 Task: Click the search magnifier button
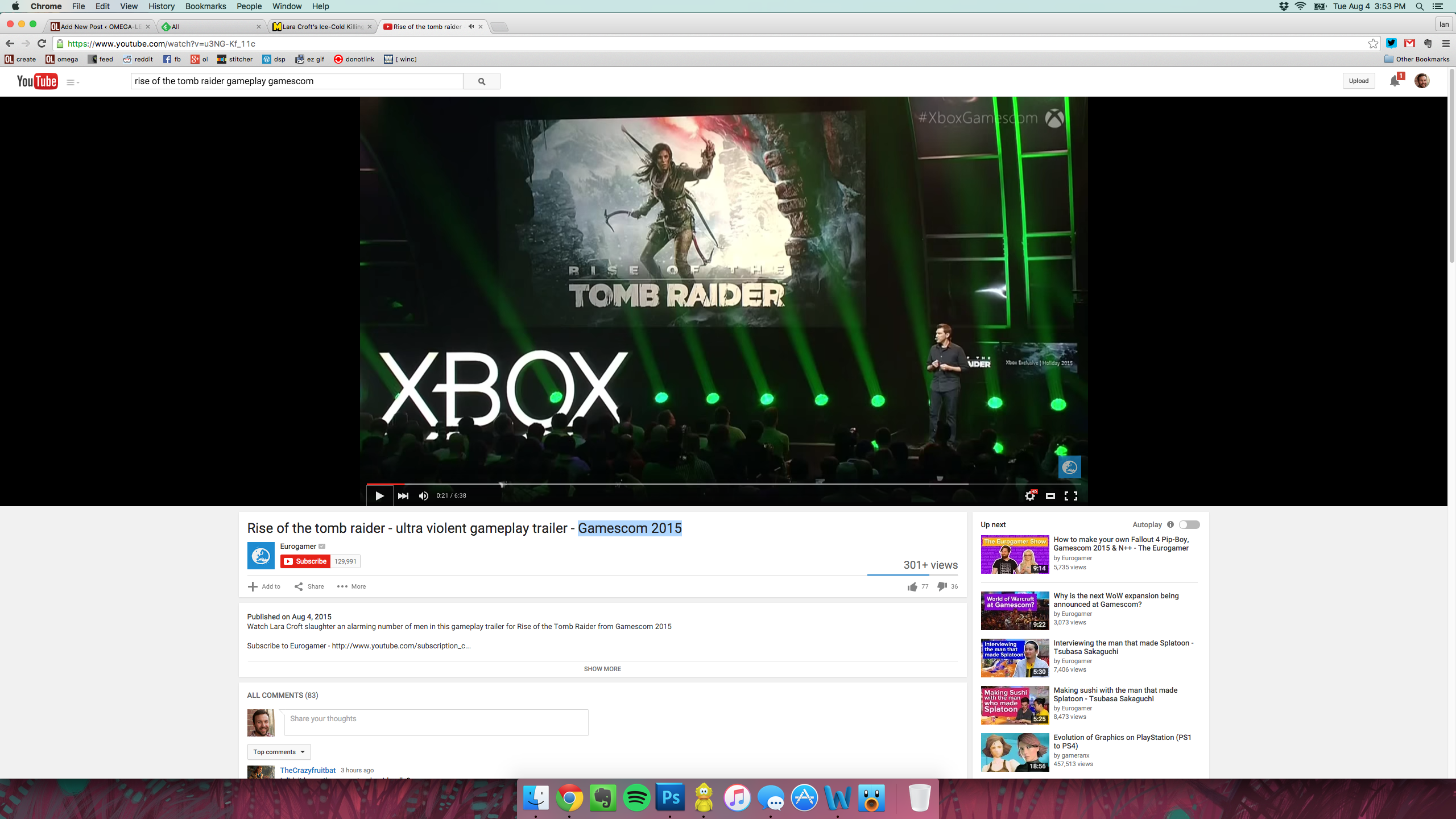(482, 81)
